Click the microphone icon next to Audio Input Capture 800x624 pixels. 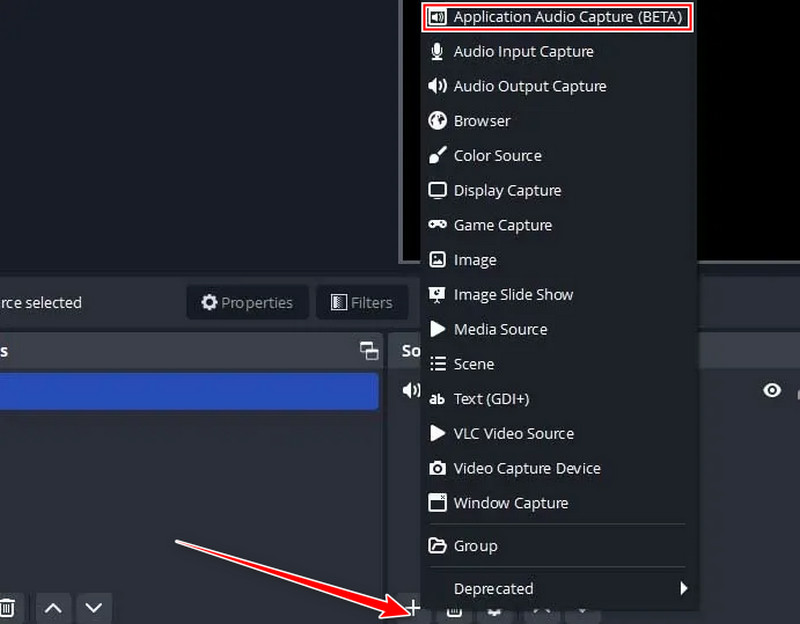click(x=437, y=52)
